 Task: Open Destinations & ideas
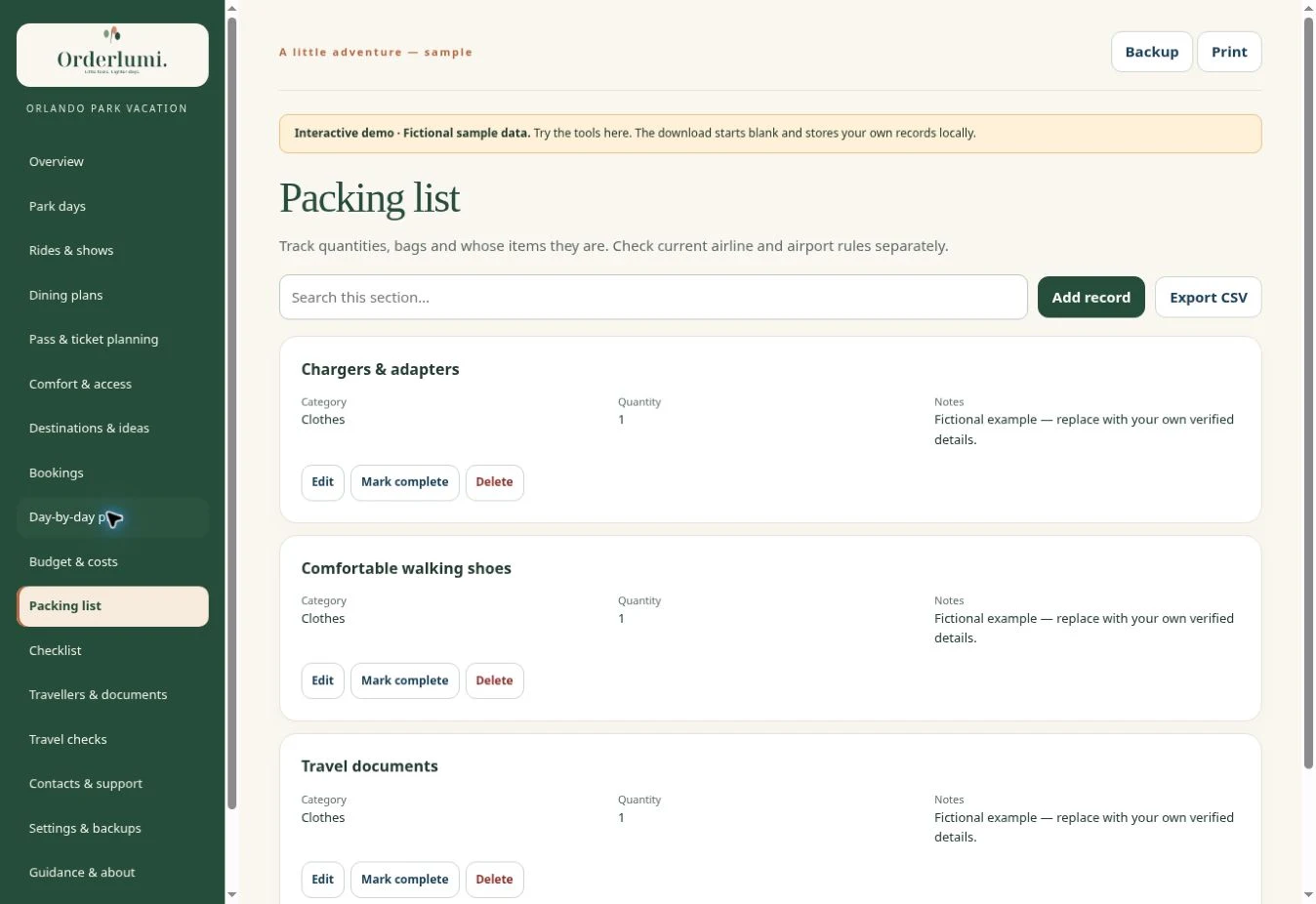tap(112, 429)
